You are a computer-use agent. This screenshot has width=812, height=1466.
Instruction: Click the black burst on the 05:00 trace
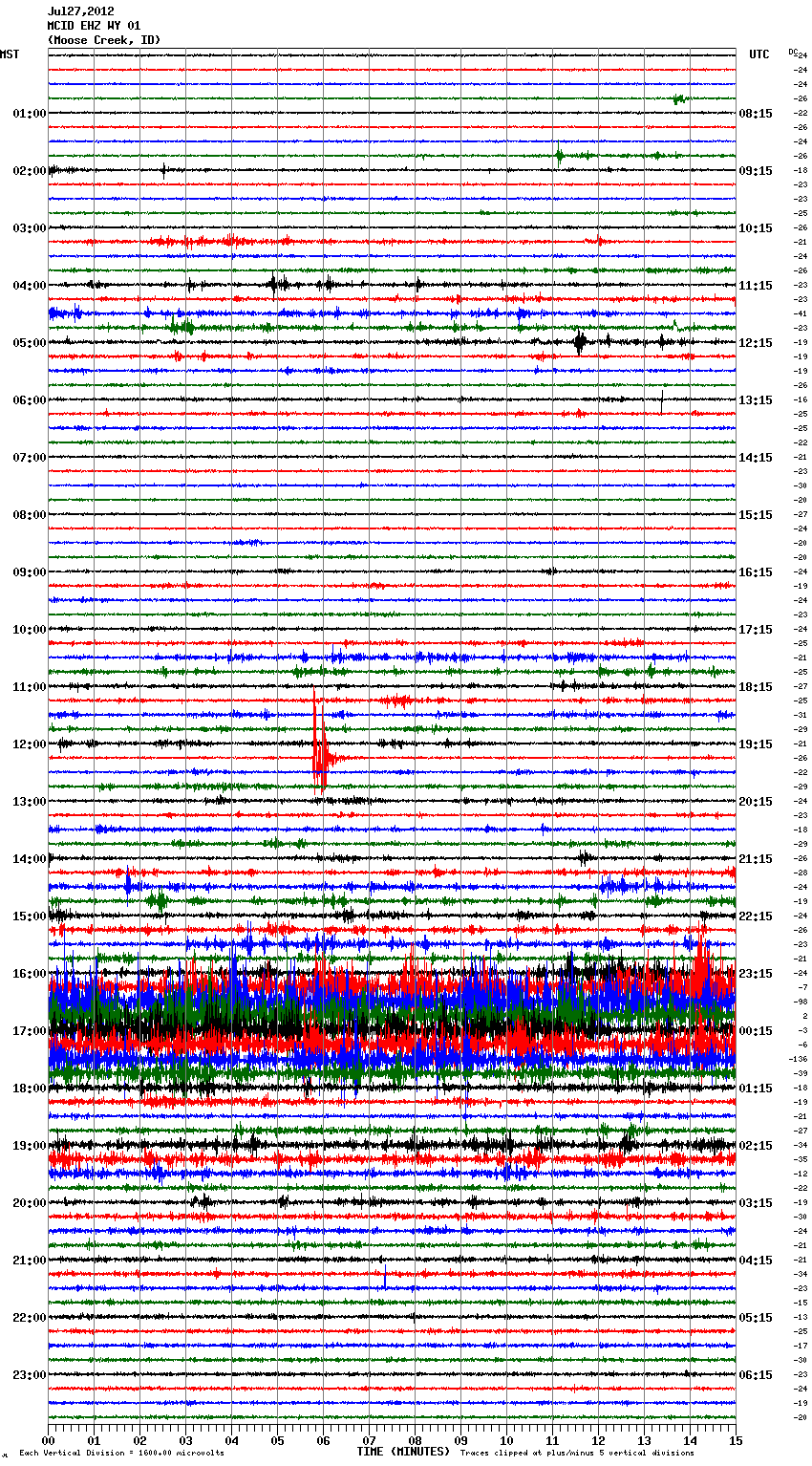(x=580, y=342)
